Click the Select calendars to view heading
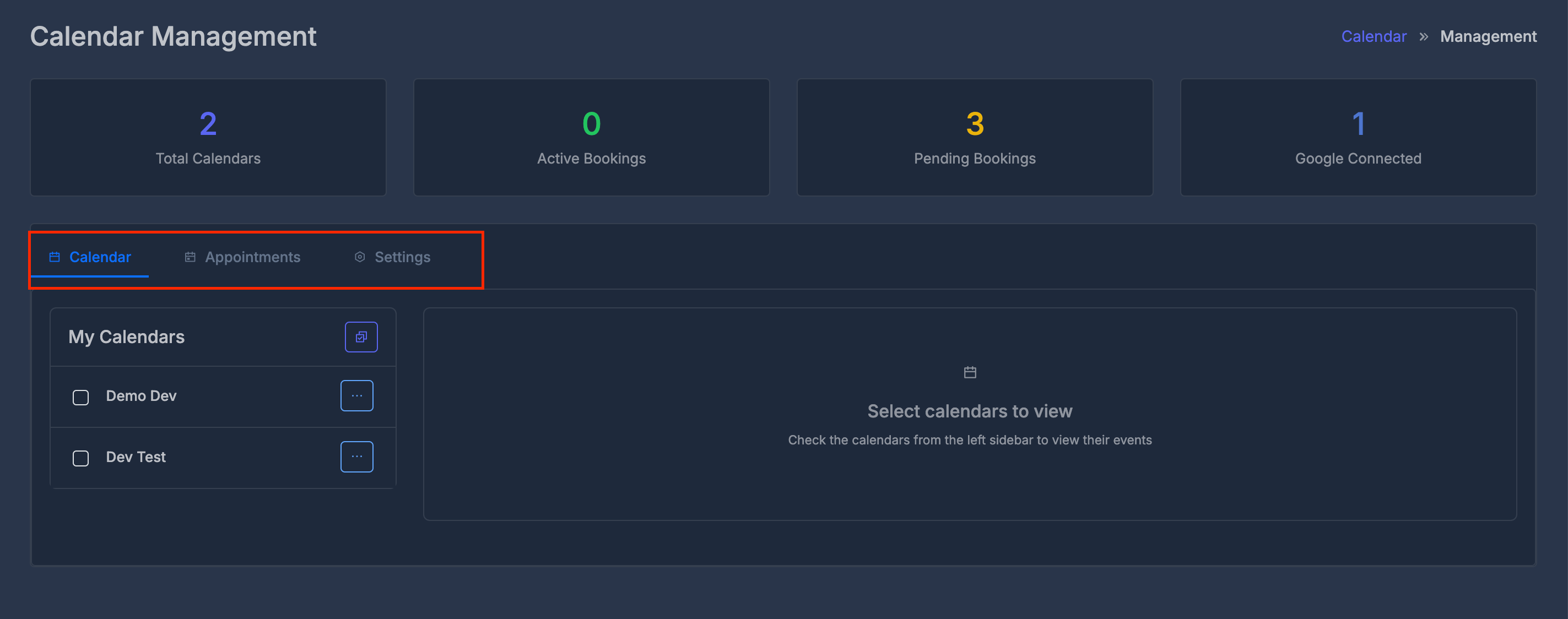Image resolution: width=1568 pixels, height=619 pixels. (970, 411)
